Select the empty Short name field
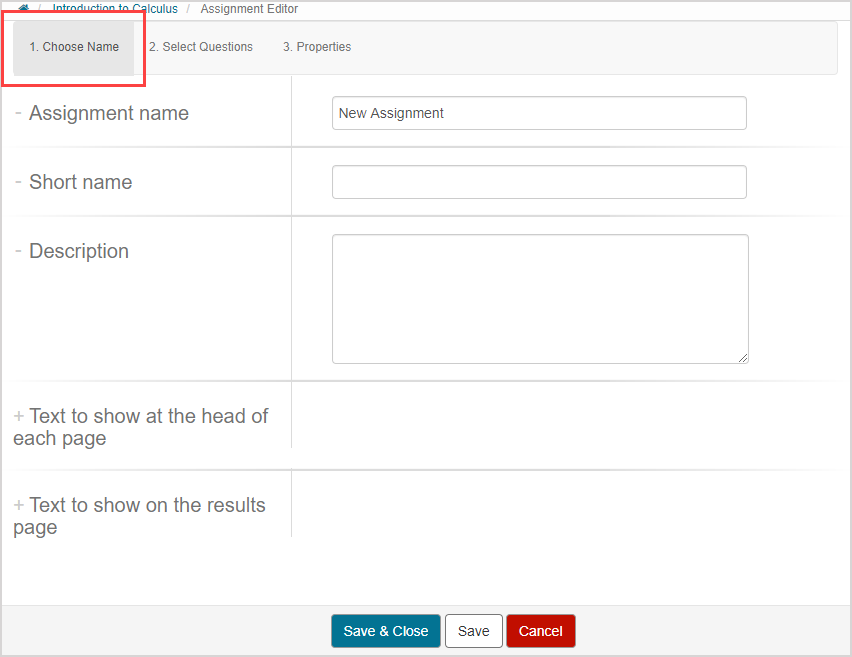This screenshot has width=852, height=657. pyautogui.click(x=539, y=182)
